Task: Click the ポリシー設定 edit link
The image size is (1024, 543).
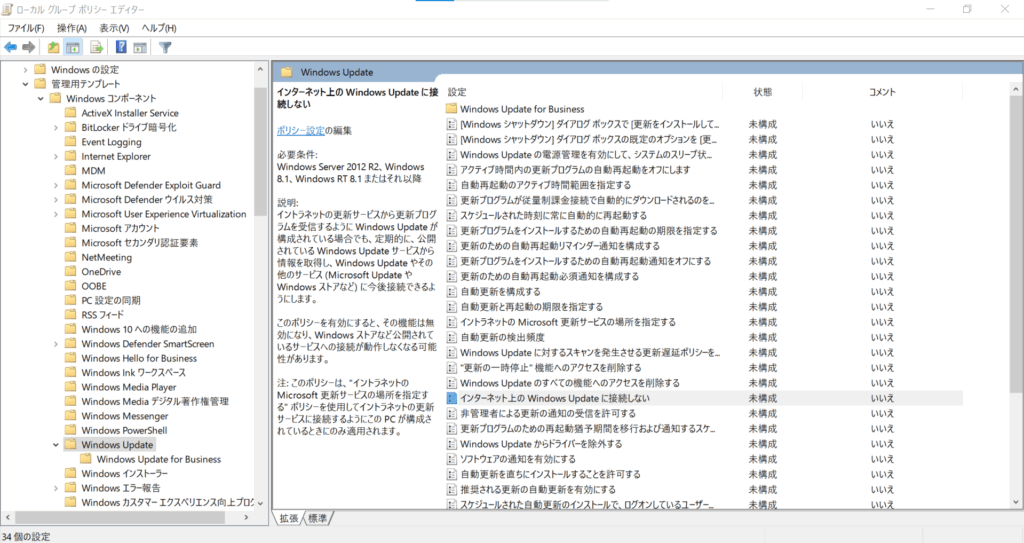Action: click(301, 131)
